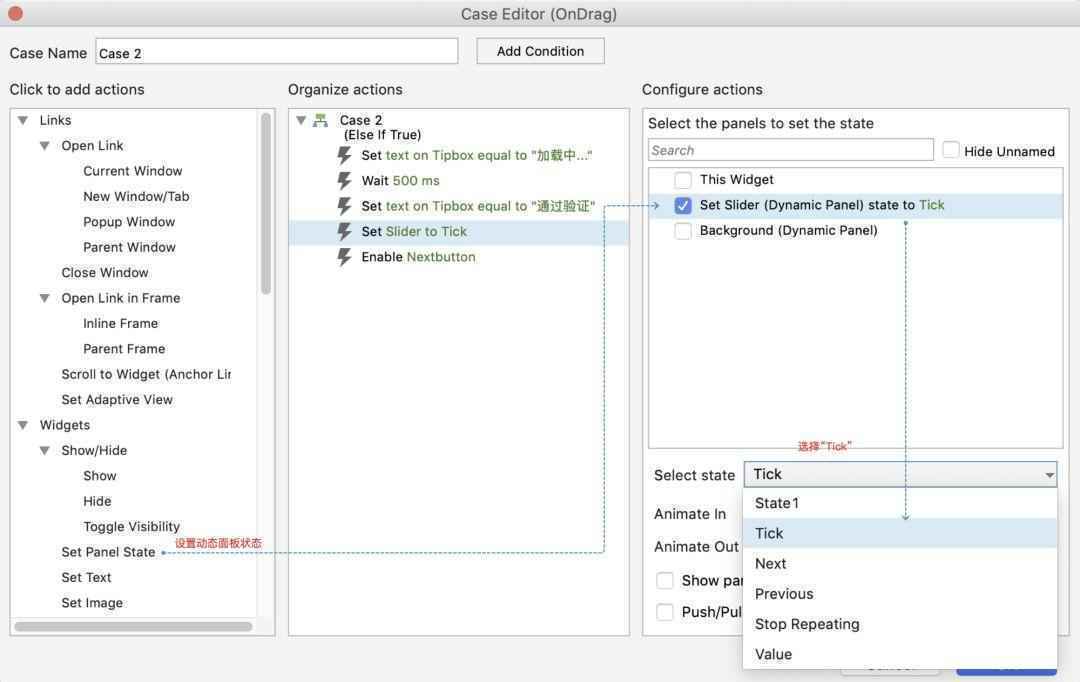This screenshot has width=1080, height=682.
Task: Check the Background (Dynamic Panel) checkbox
Action: click(683, 231)
